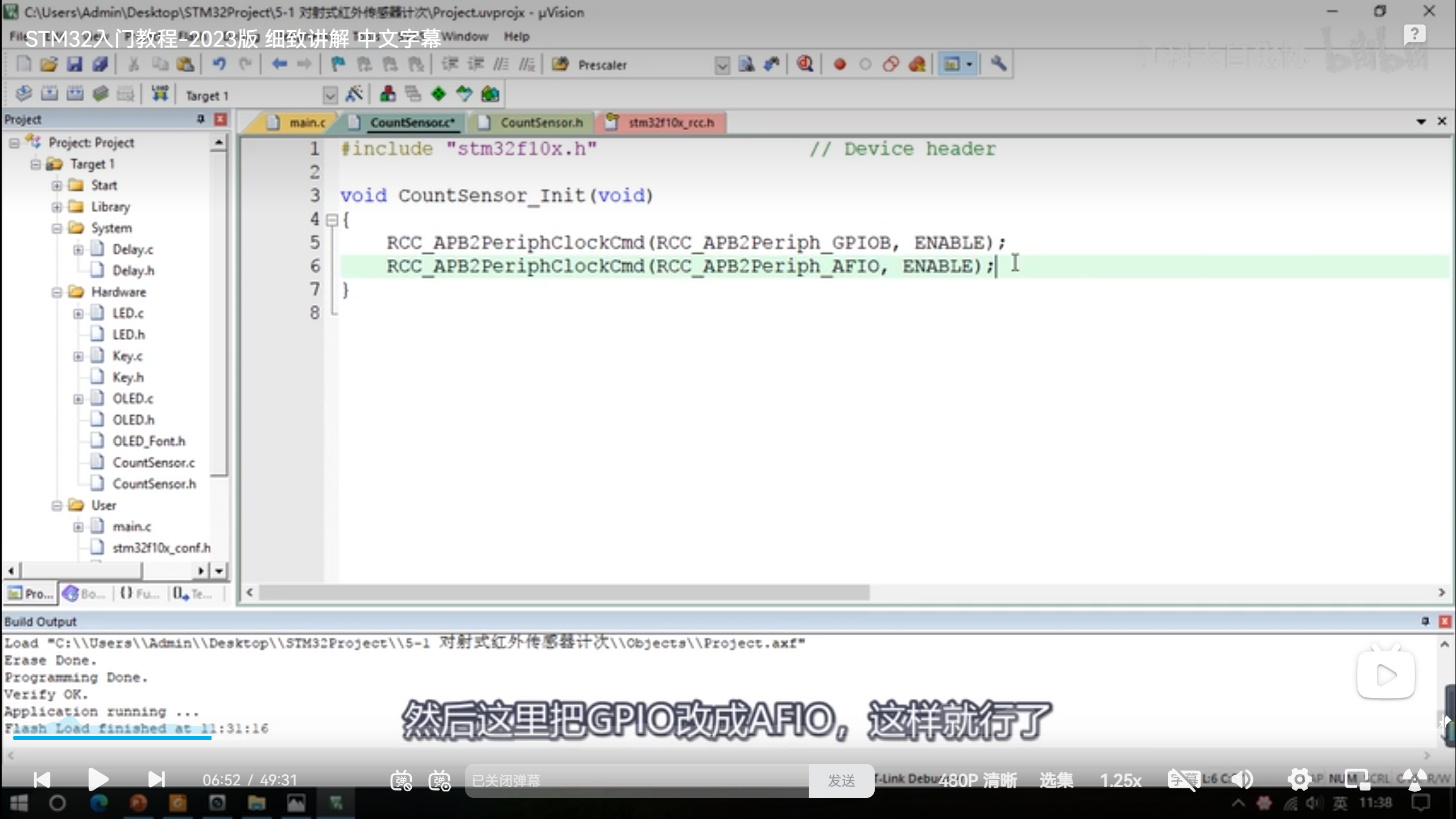Open the Configuration wrench icon
The width and height of the screenshot is (1456, 819).
click(x=998, y=64)
